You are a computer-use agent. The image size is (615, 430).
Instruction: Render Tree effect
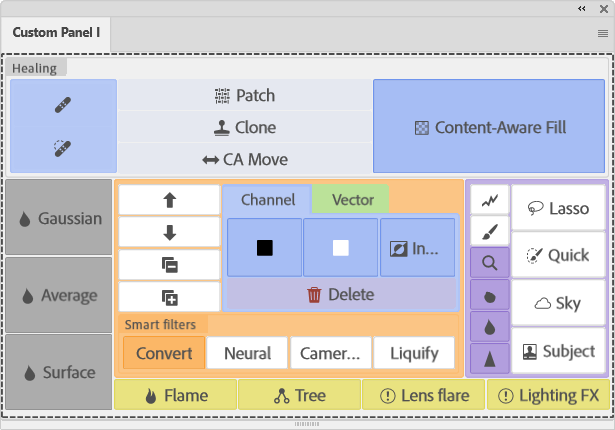[x=300, y=395]
